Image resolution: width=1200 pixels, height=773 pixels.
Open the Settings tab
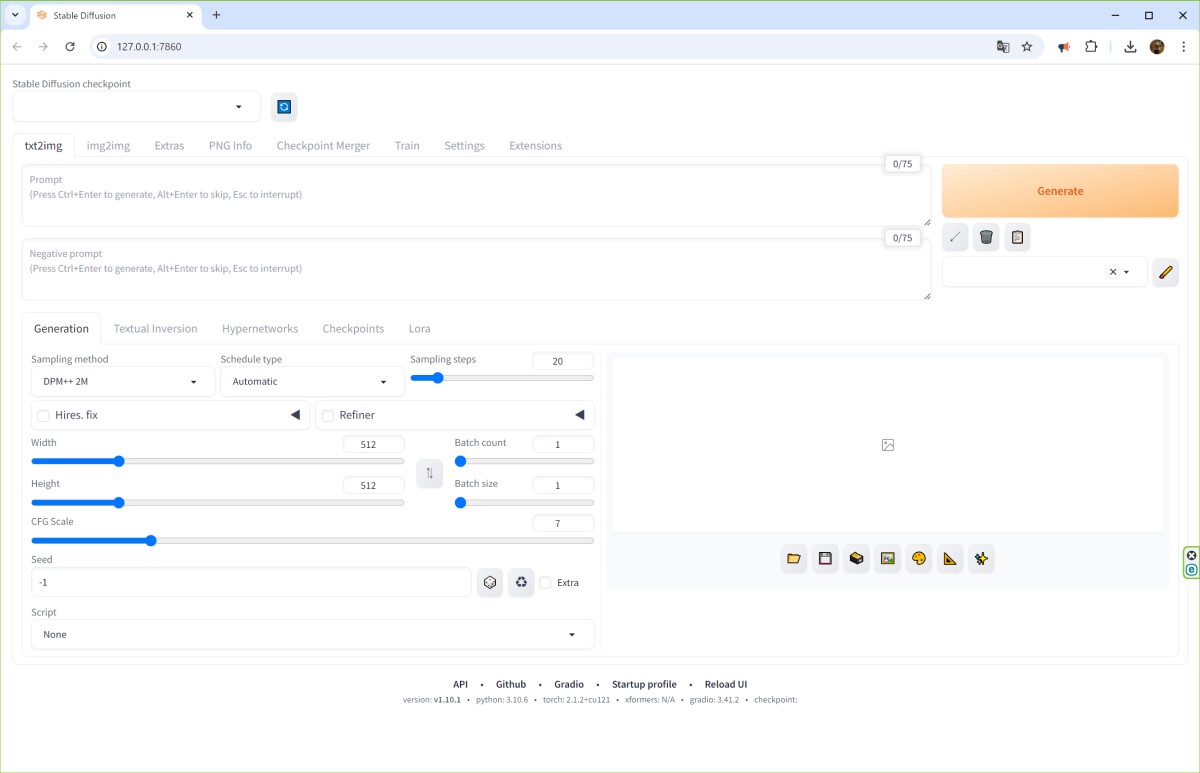coord(464,146)
